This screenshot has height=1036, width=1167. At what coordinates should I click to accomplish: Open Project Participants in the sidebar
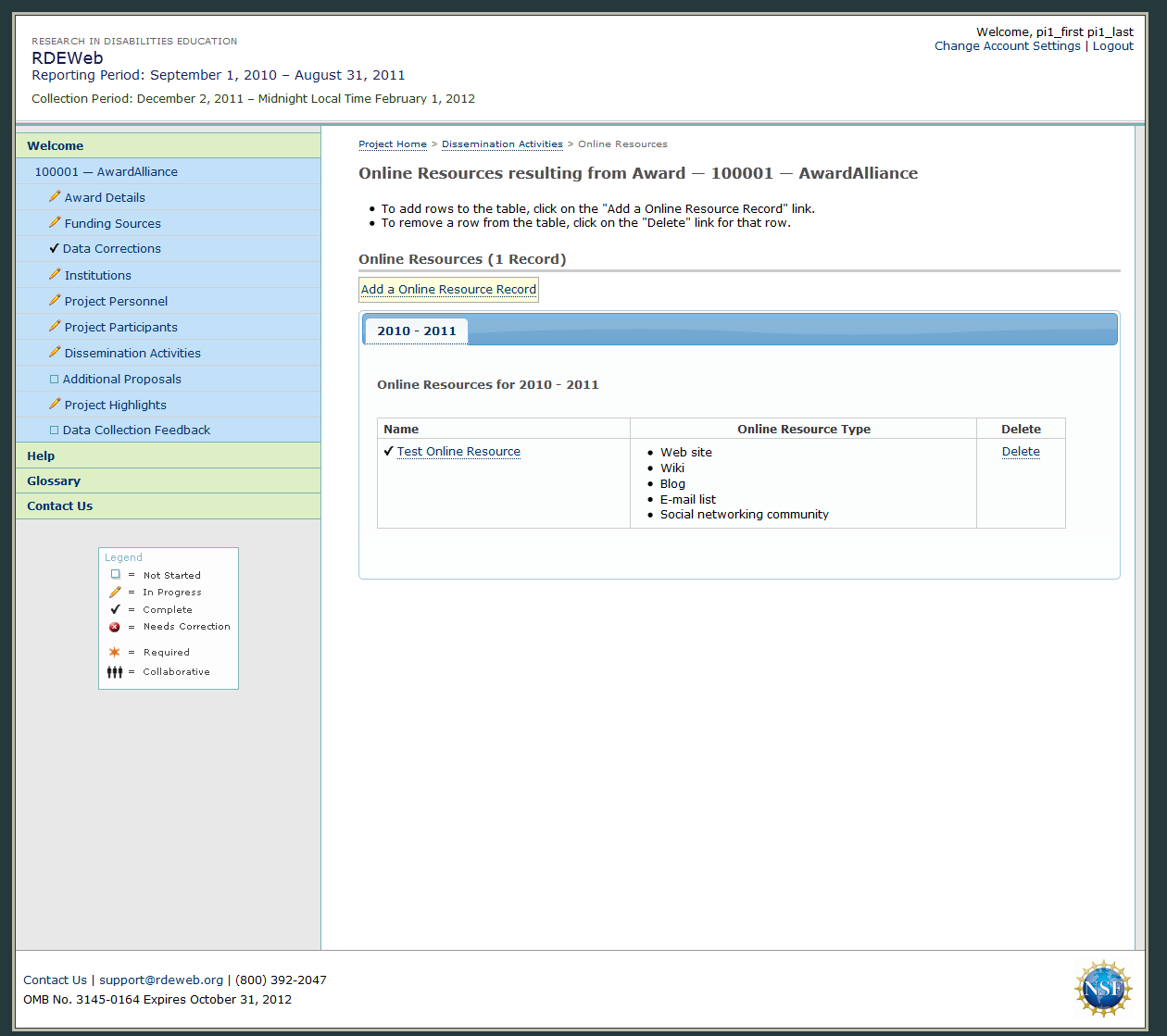click(120, 327)
